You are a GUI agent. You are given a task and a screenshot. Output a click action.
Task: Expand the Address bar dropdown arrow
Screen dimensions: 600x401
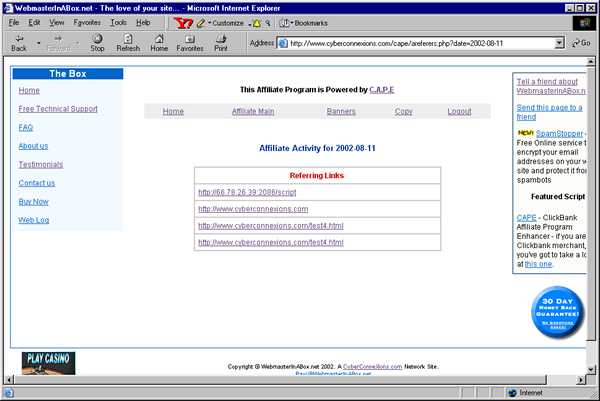click(x=560, y=43)
